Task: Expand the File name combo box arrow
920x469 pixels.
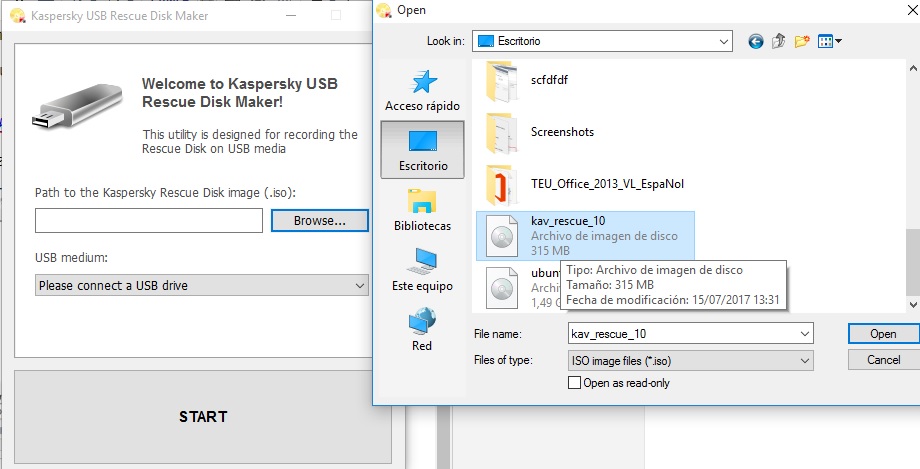Action: click(805, 333)
